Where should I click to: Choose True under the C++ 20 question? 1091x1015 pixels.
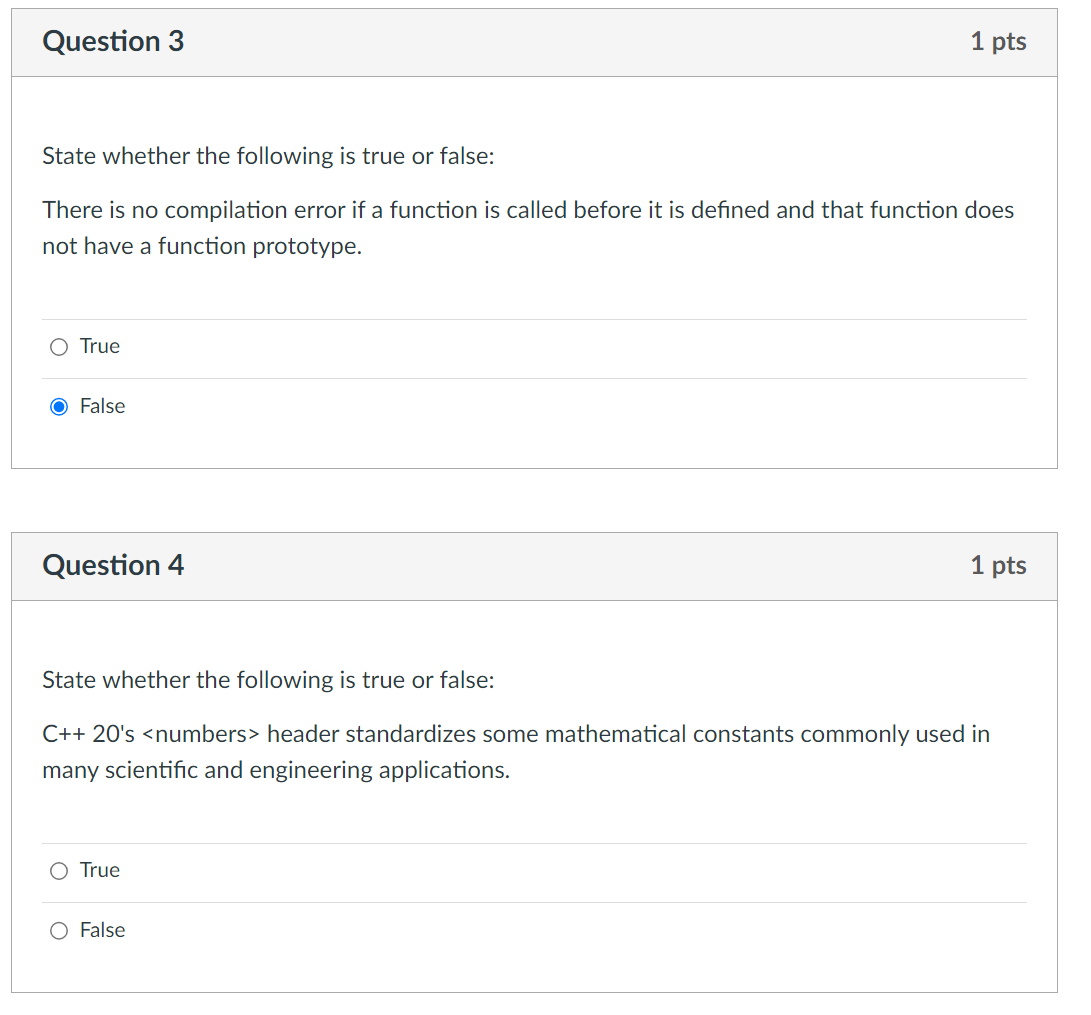pyautogui.click(x=59, y=870)
